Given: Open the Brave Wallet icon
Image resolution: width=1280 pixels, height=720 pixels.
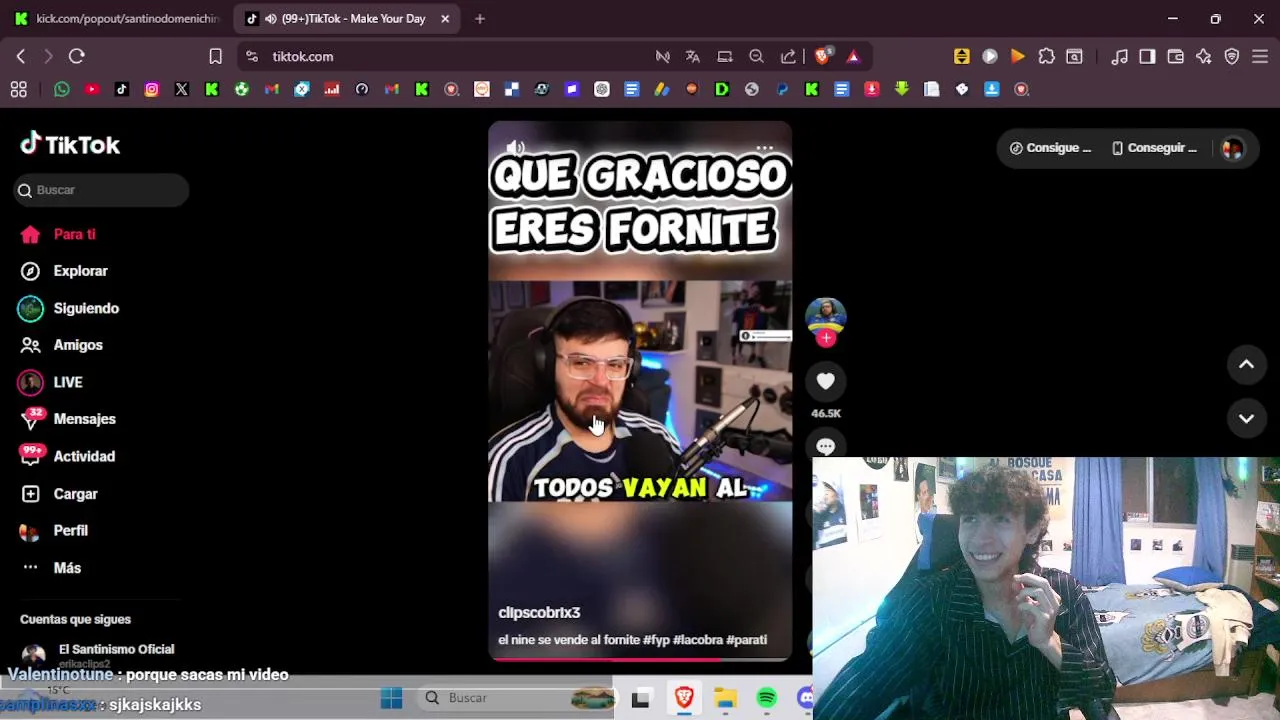Looking at the screenshot, I should [1176, 57].
